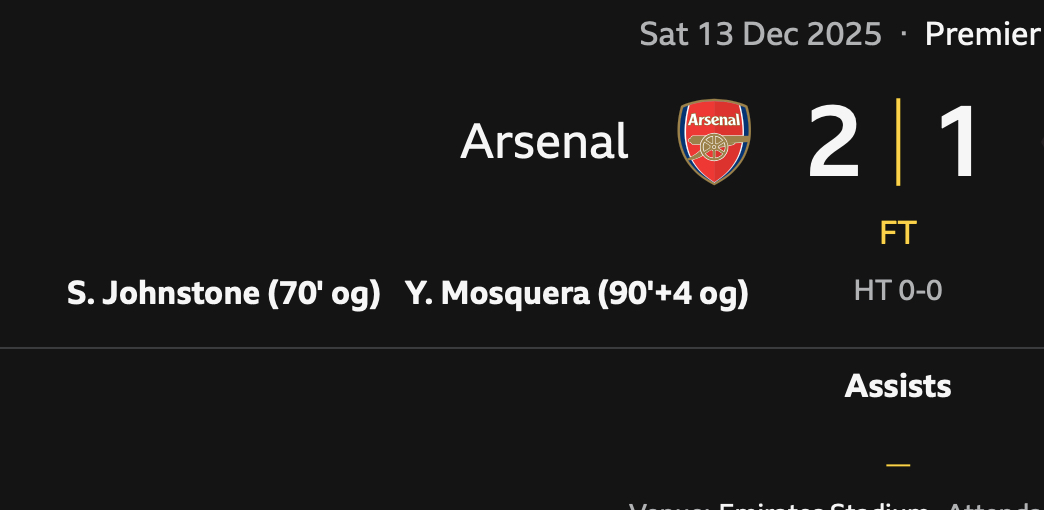Open the Premier League competition link
The width and height of the screenshot is (1044, 510).
tap(982, 34)
